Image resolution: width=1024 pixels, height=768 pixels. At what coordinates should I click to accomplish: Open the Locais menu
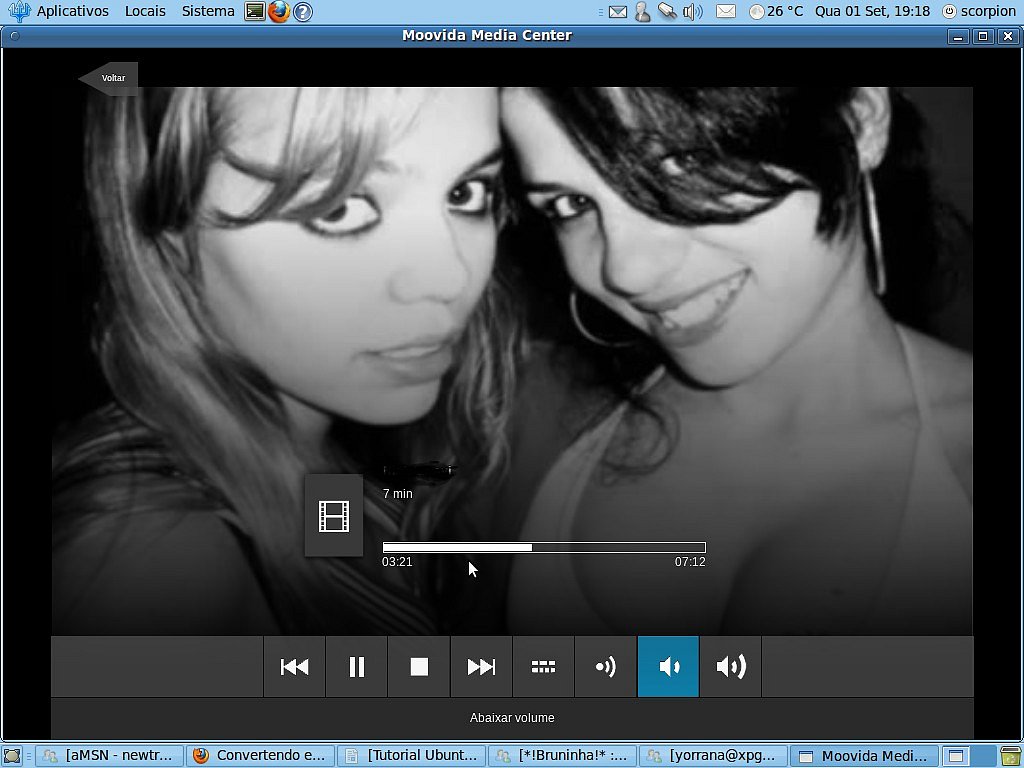[145, 11]
